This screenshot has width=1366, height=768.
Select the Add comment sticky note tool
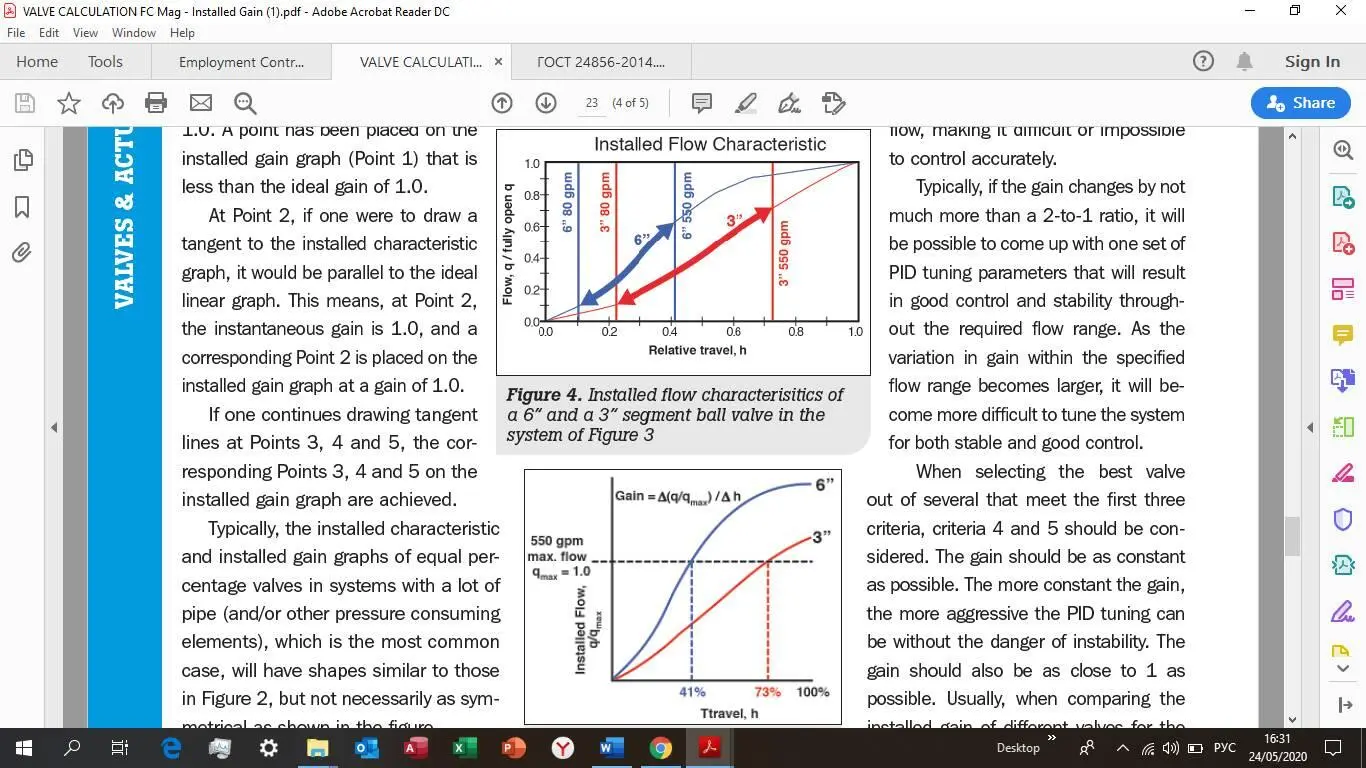point(702,103)
